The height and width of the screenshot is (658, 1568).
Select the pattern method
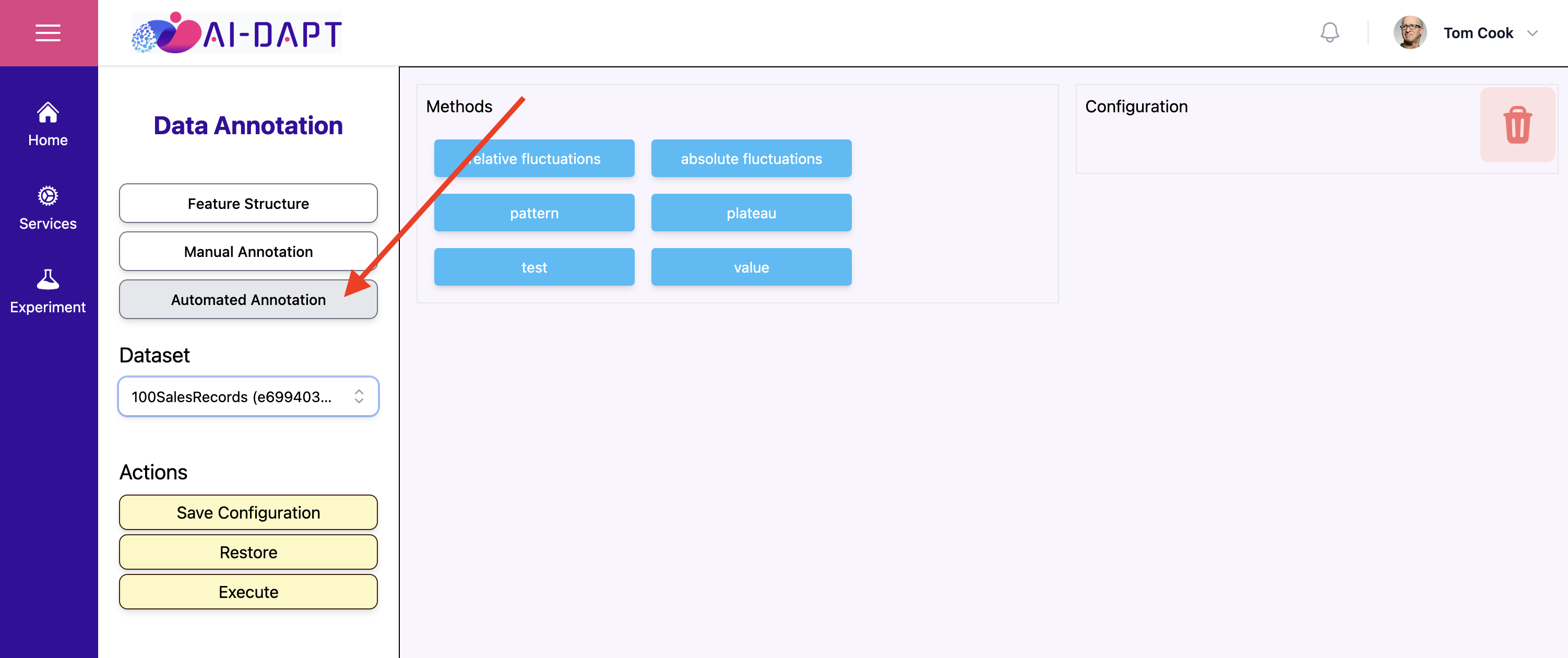click(534, 213)
